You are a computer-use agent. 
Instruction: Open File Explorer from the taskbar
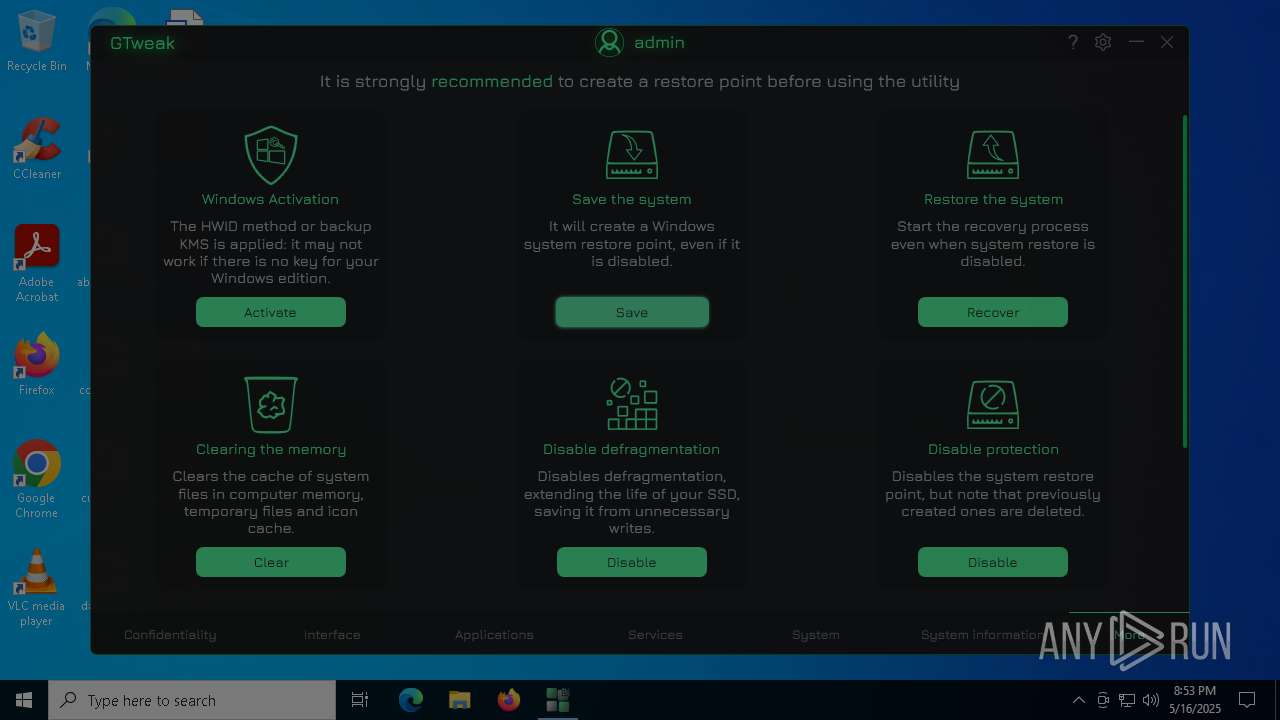pos(459,700)
